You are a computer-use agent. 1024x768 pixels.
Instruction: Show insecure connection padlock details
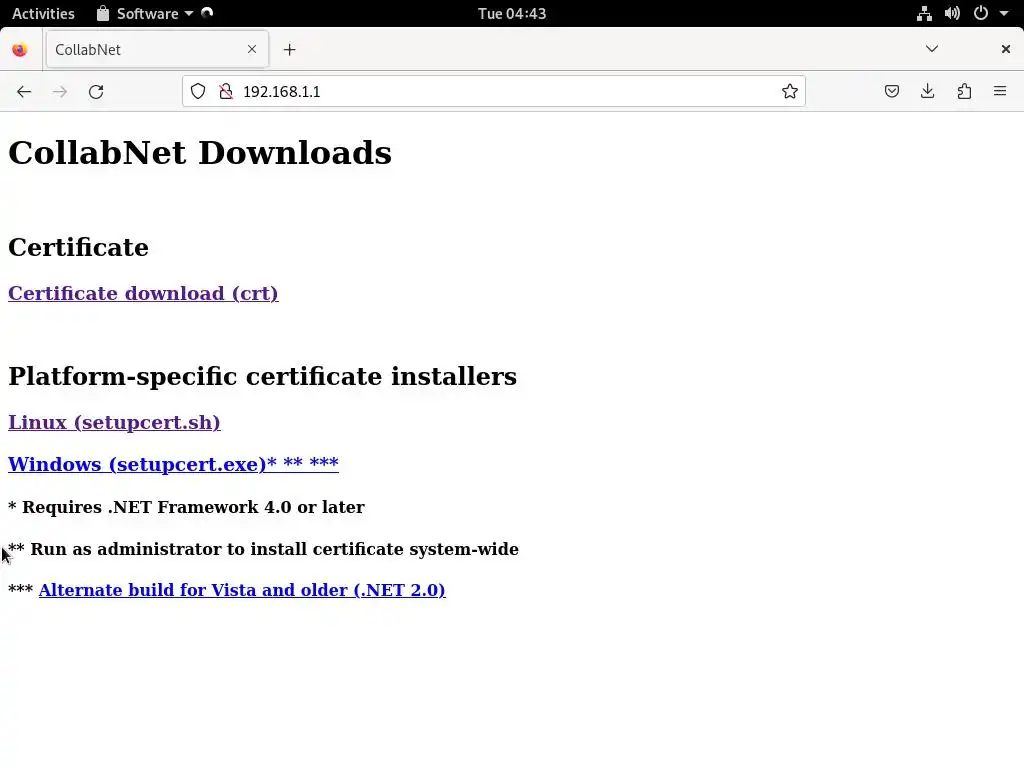coord(226,91)
